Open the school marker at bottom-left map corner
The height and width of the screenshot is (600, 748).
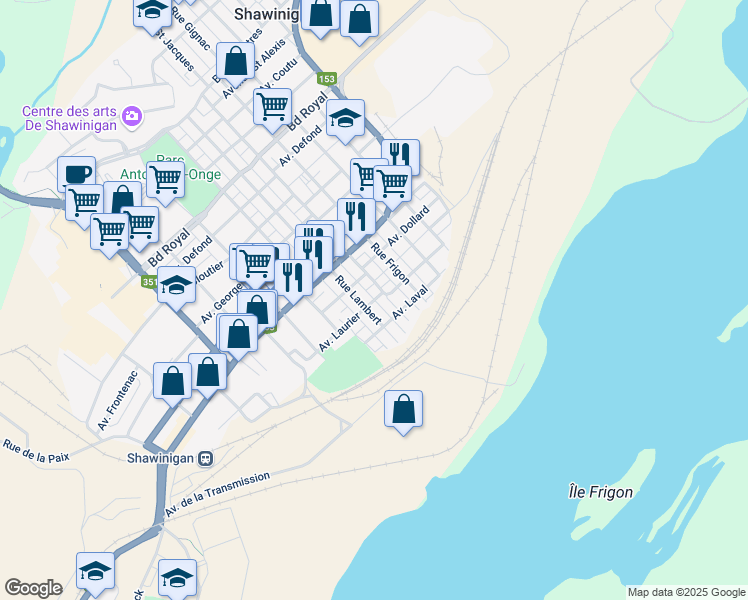[x=95, y=573]
